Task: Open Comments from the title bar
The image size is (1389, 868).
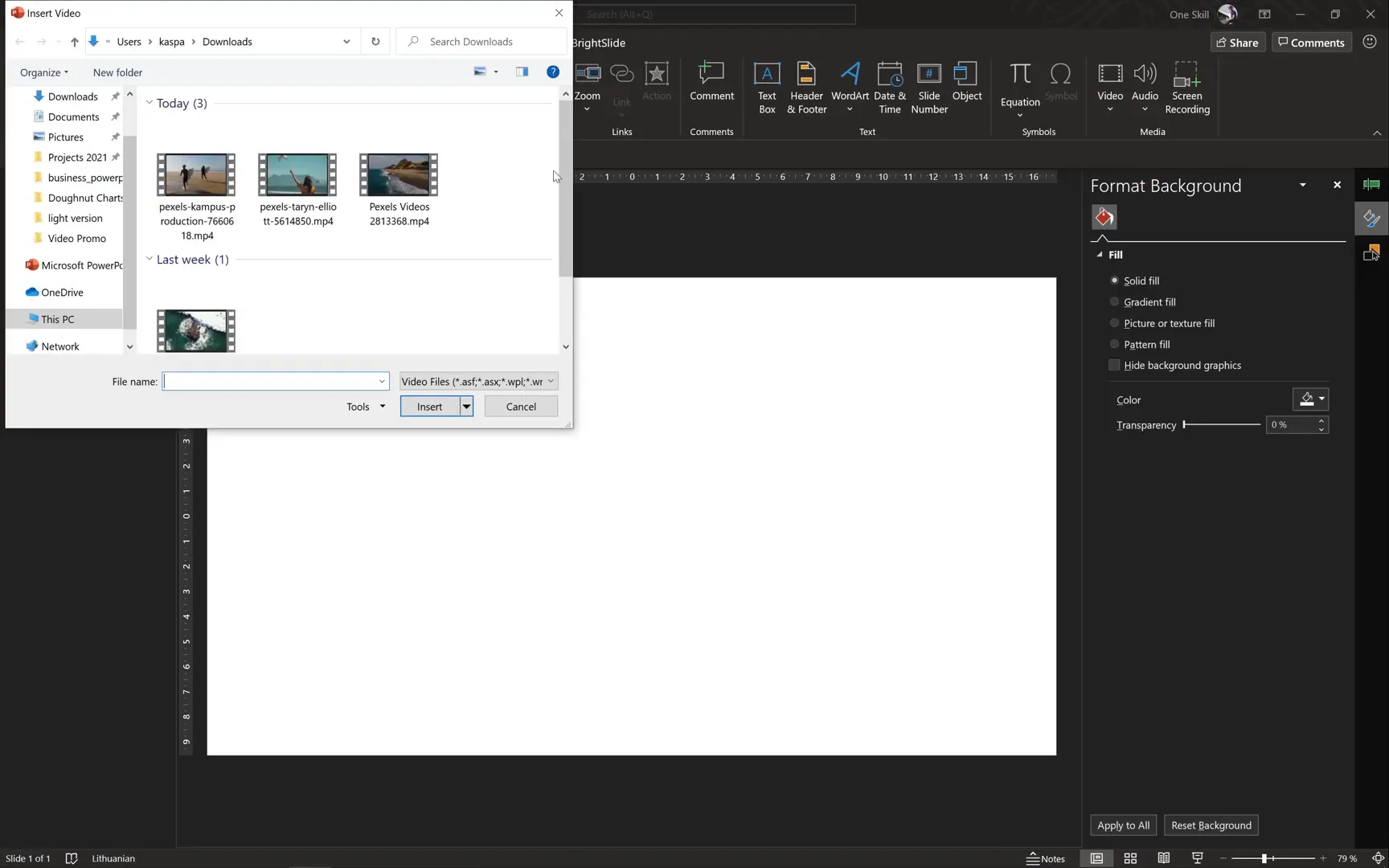Action: click(x=1311, y=42)
